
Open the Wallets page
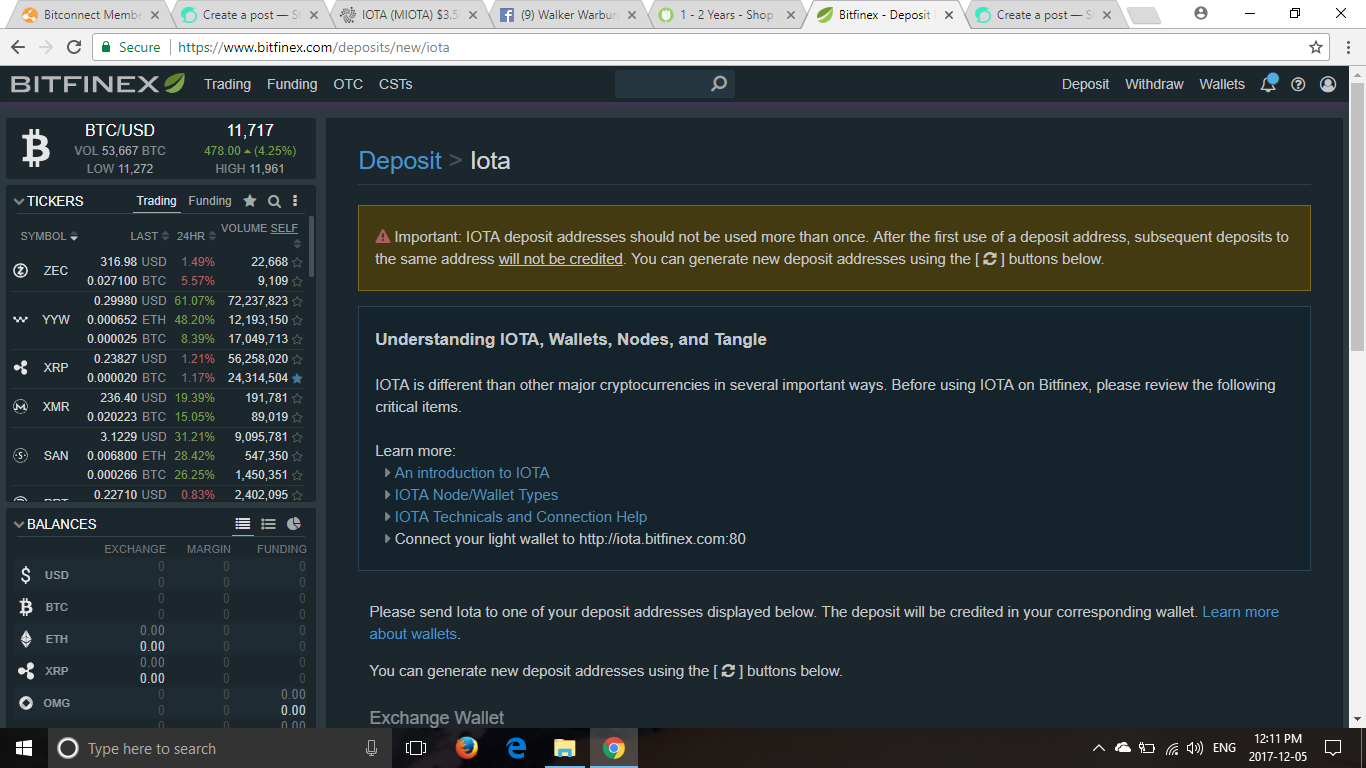pyautogui.click(x=1222, y=84)
